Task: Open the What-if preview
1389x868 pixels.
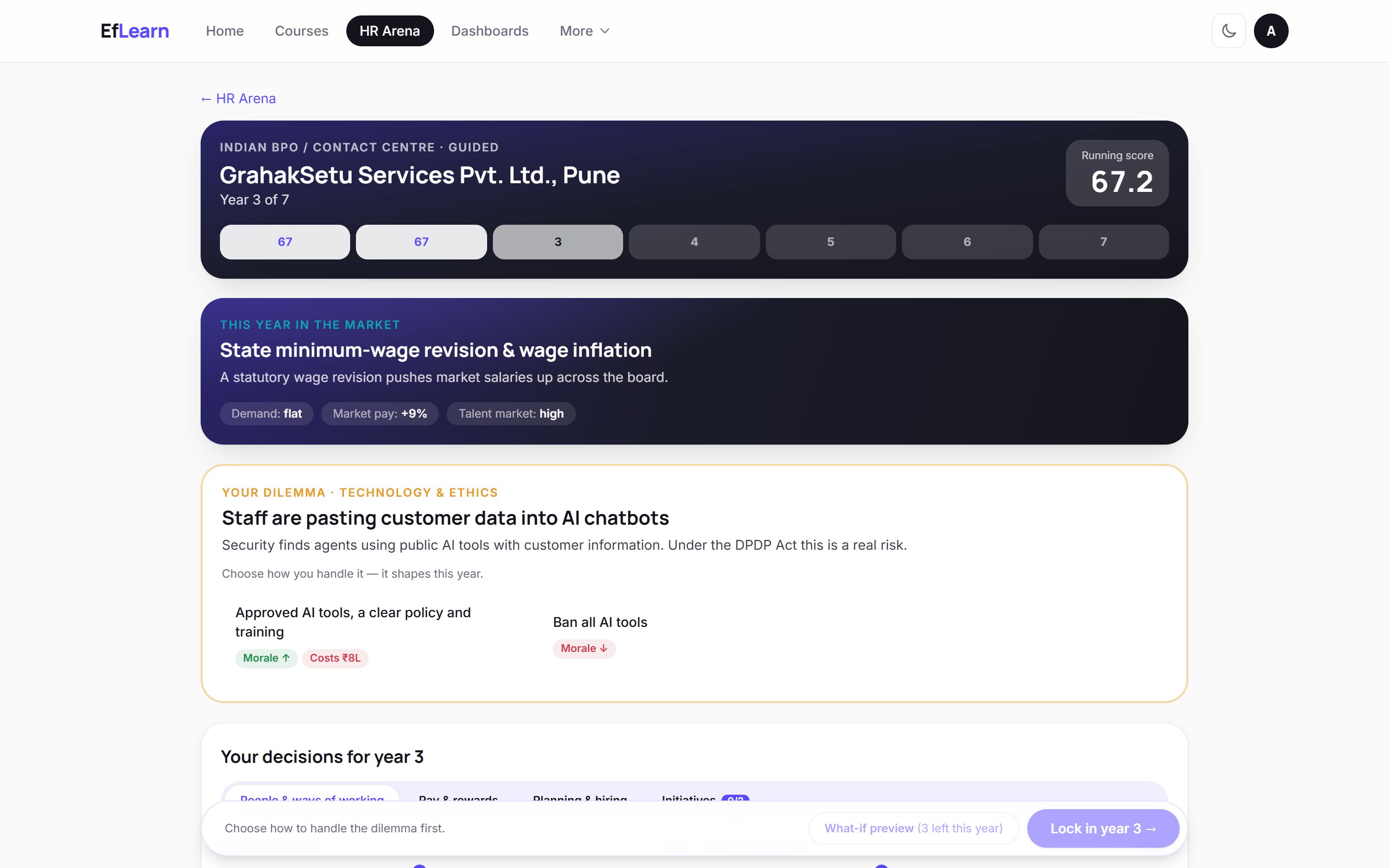Action: point(913,828)
